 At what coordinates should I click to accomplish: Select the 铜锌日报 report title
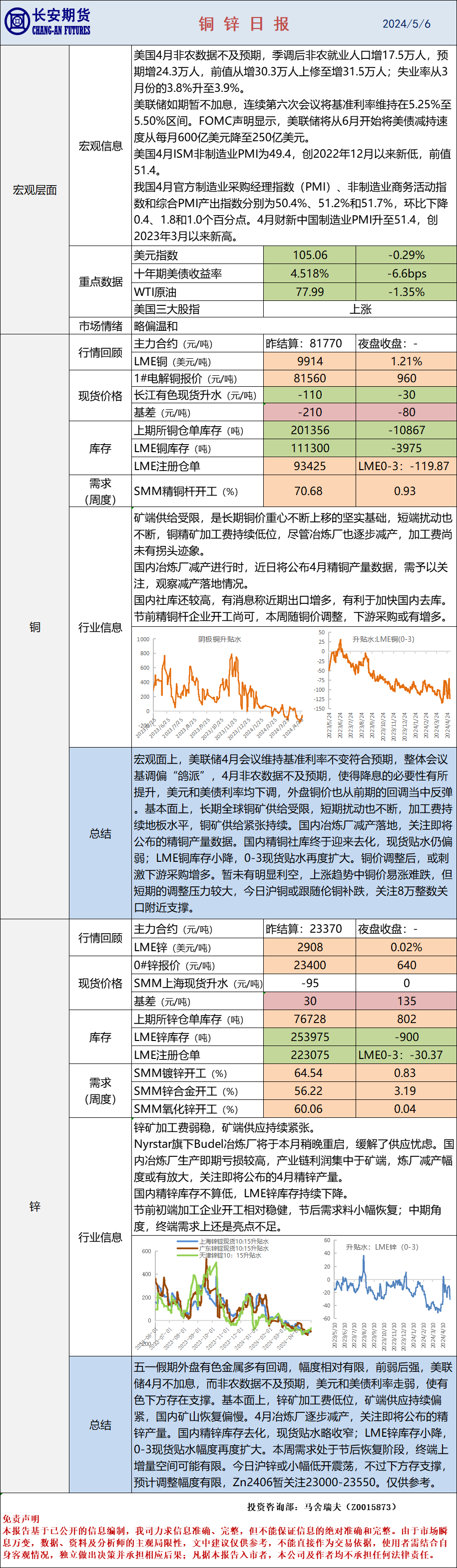(243, 24)
